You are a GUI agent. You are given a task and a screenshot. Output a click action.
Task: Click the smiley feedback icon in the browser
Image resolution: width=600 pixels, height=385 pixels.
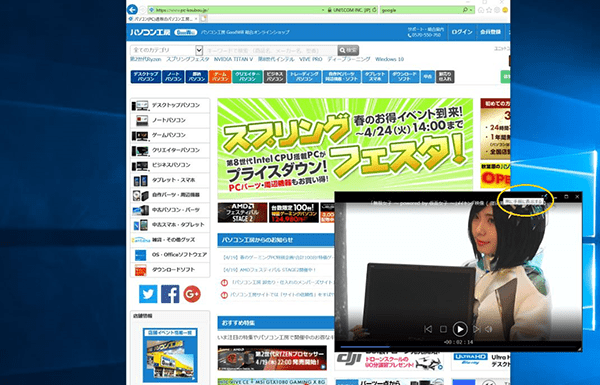tap(505, 10)
